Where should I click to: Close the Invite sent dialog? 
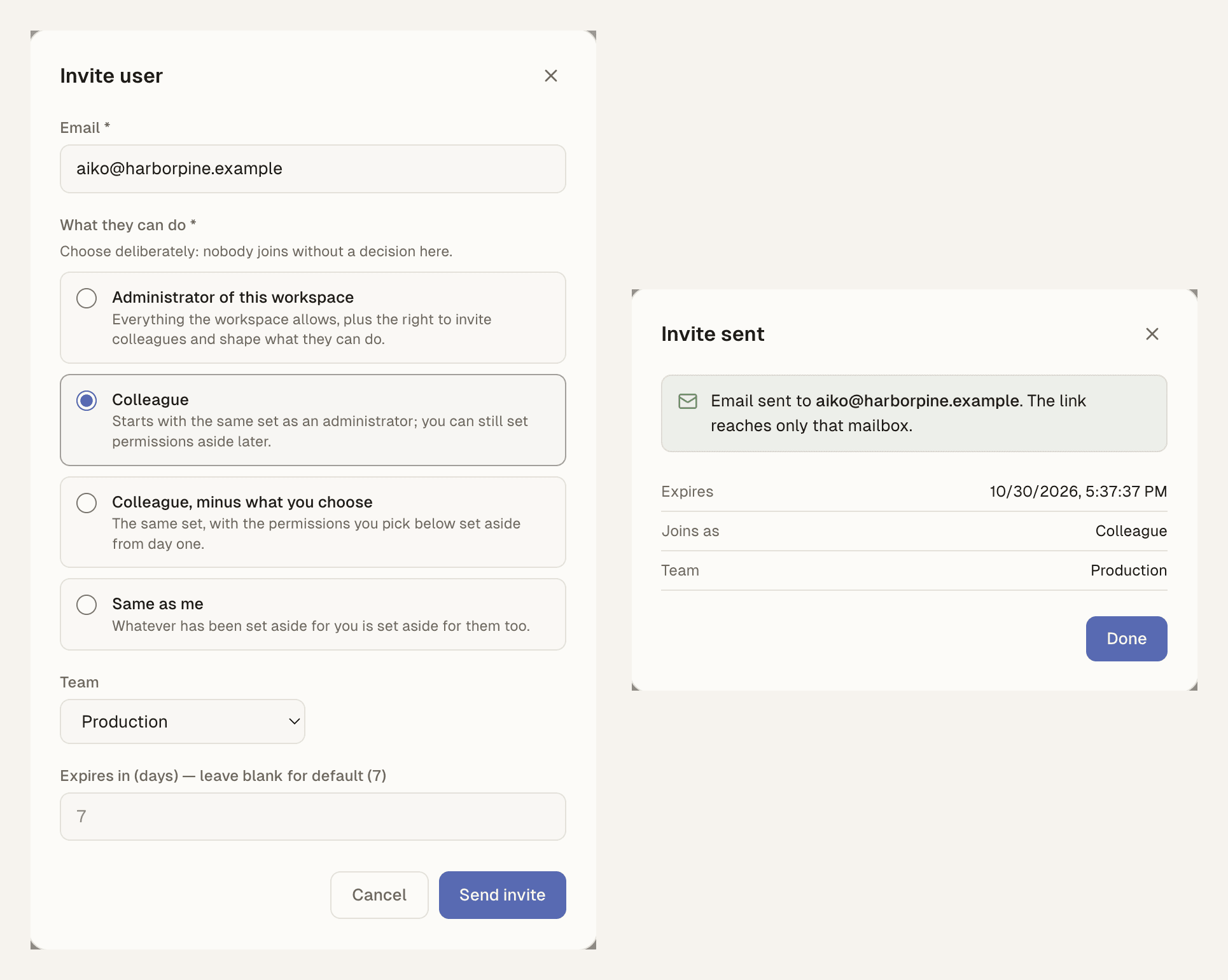click(1152, 334)
